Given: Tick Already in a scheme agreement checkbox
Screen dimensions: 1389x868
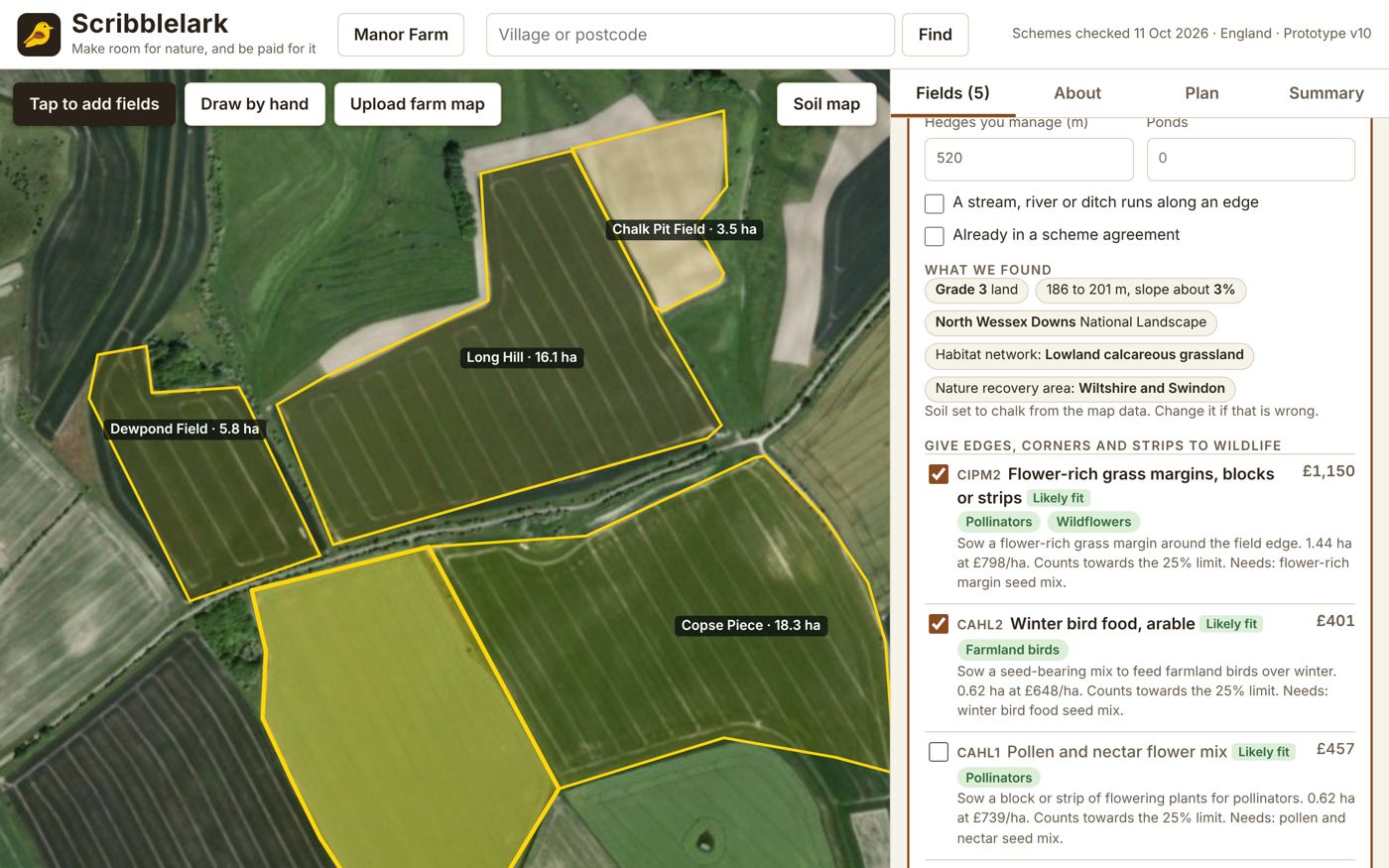Looking at the screenshot, I should coord(935,236).
